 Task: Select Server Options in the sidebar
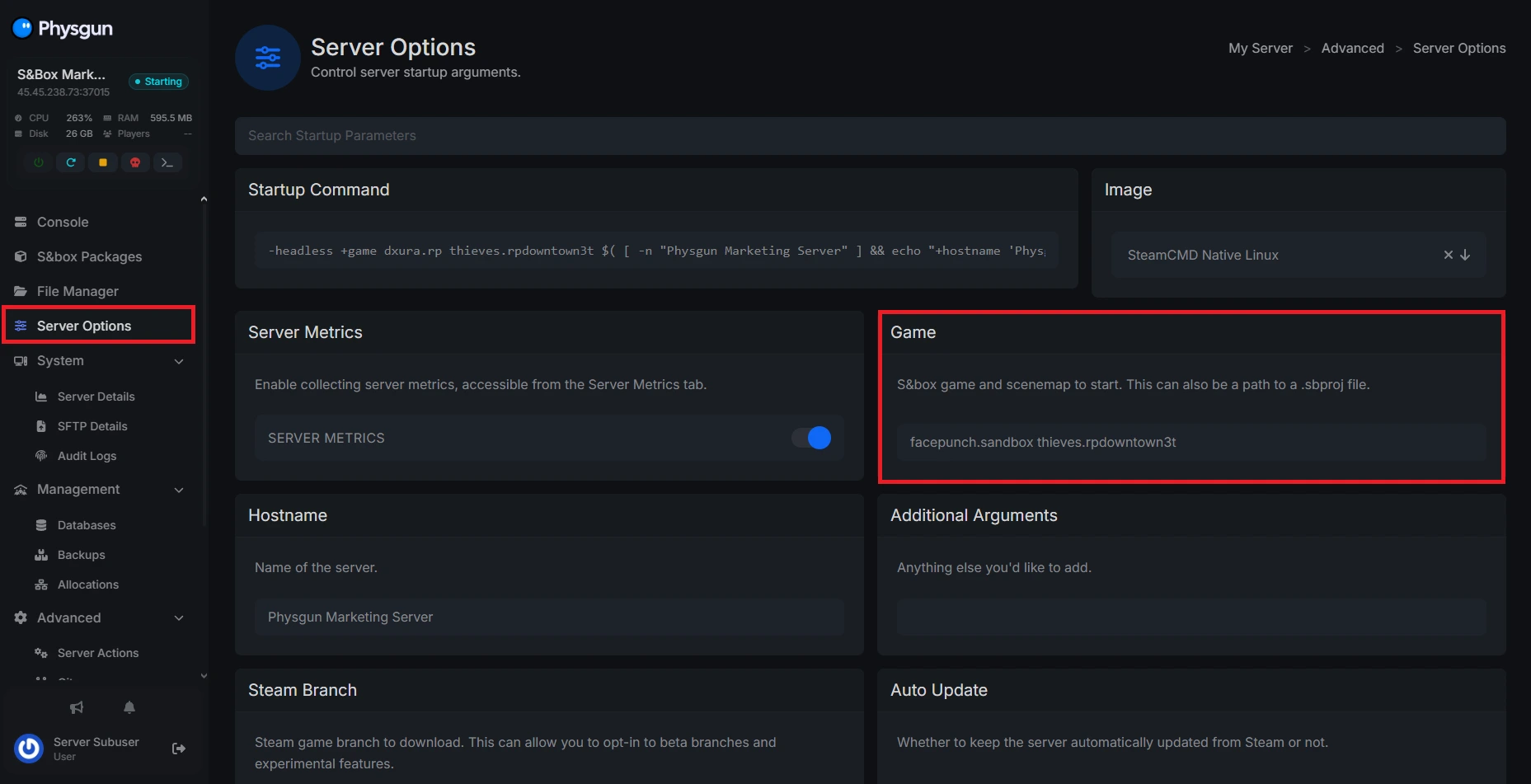pyautogui.click(x=99, y=326)
